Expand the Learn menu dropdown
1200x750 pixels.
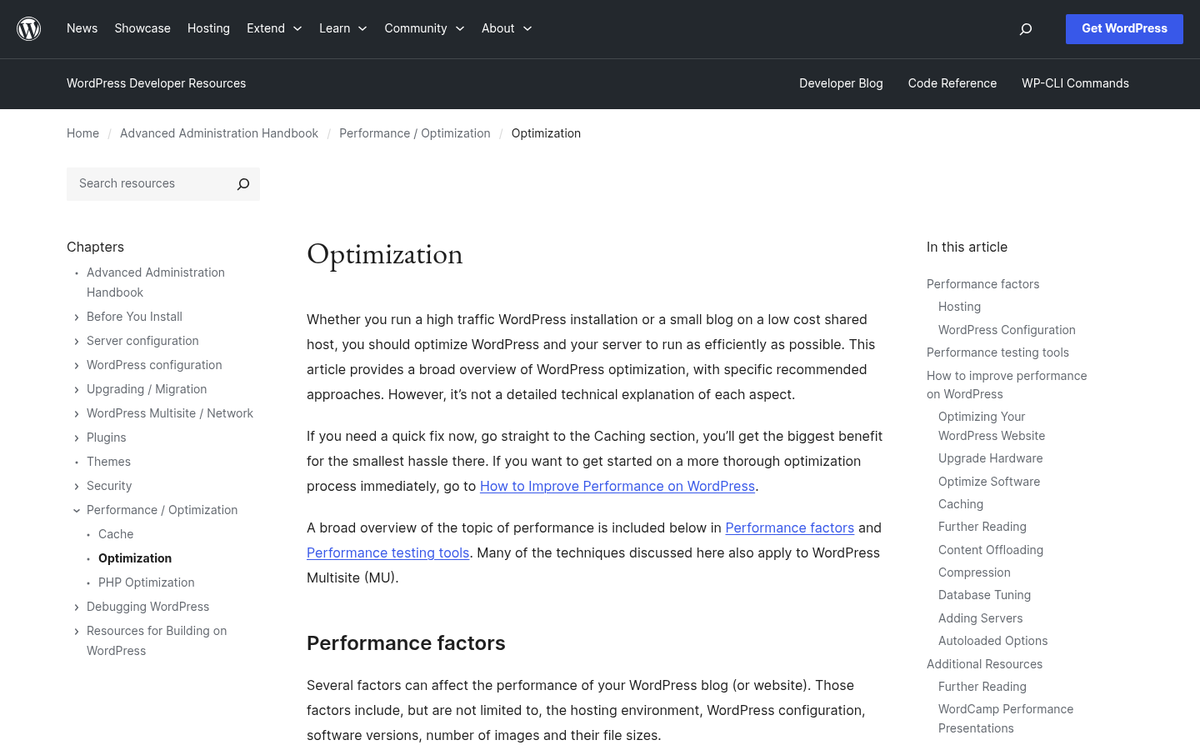click(x=343, y=28)
